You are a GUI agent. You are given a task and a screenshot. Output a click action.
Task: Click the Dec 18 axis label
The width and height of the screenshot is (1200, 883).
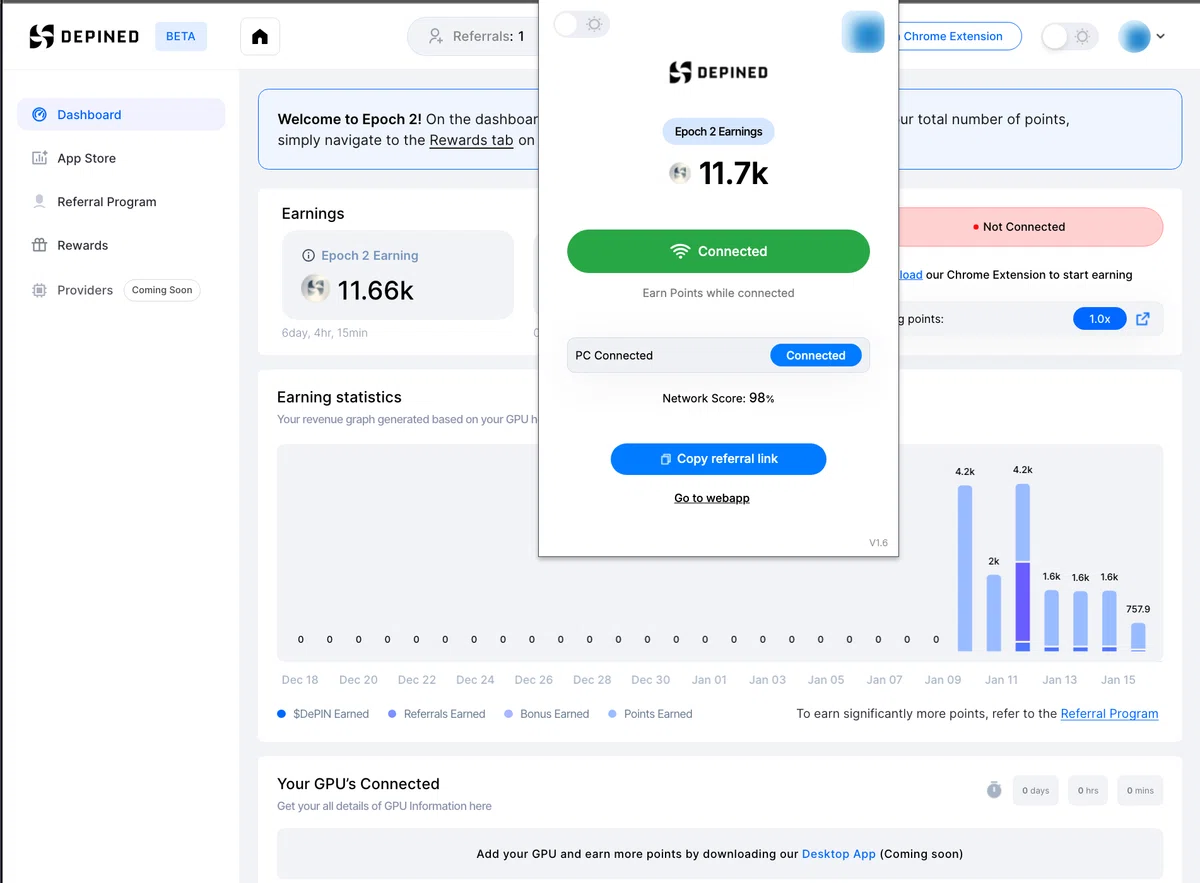(300, 680)
